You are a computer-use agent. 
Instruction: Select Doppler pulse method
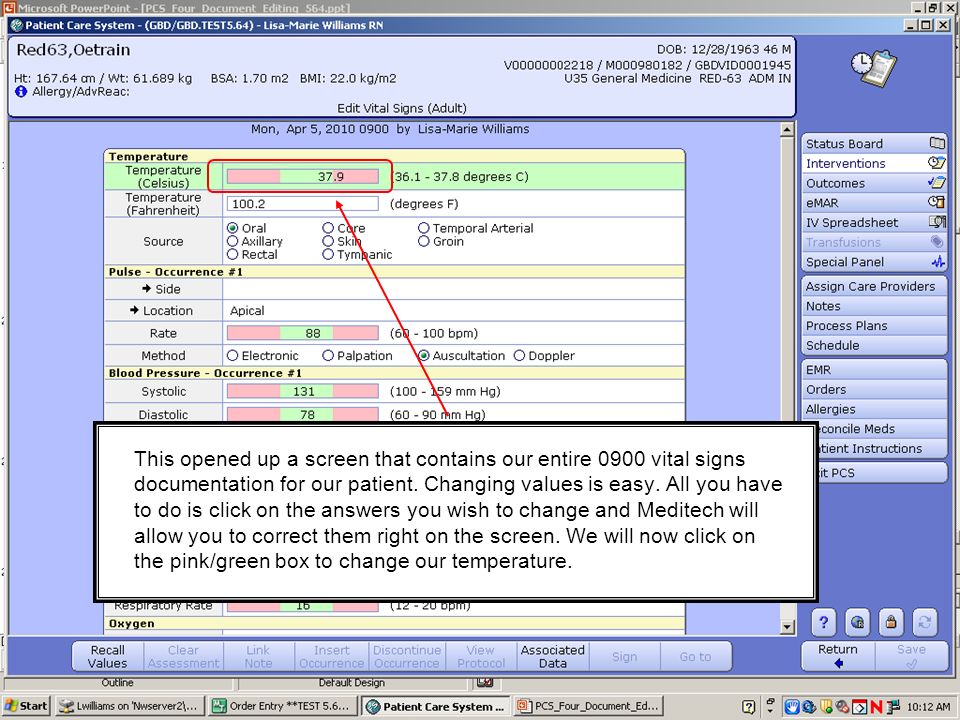point(519,355)
